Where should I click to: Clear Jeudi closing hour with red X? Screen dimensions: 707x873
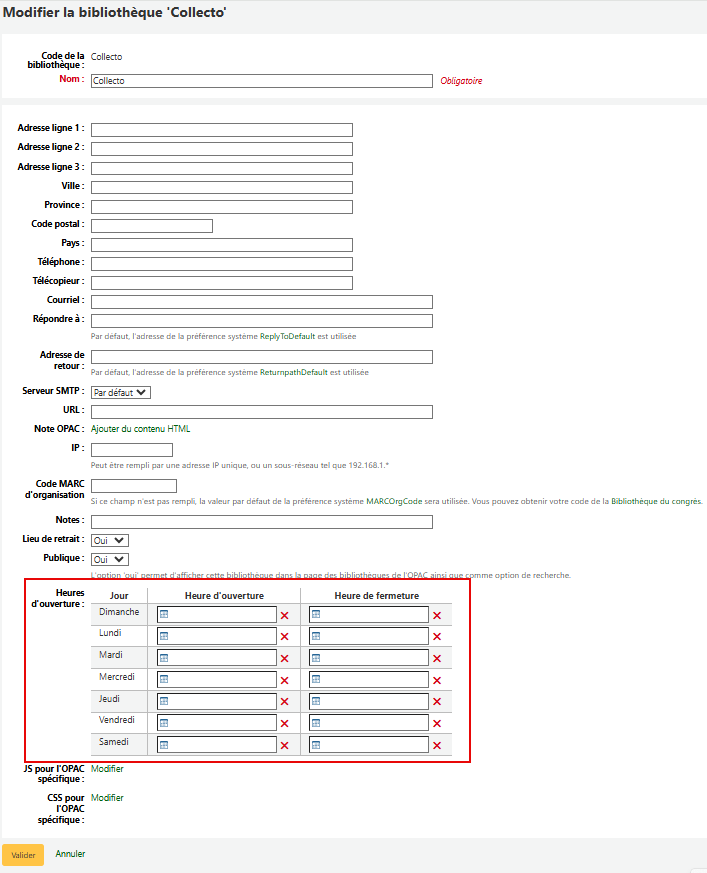(x=437, y=702)
